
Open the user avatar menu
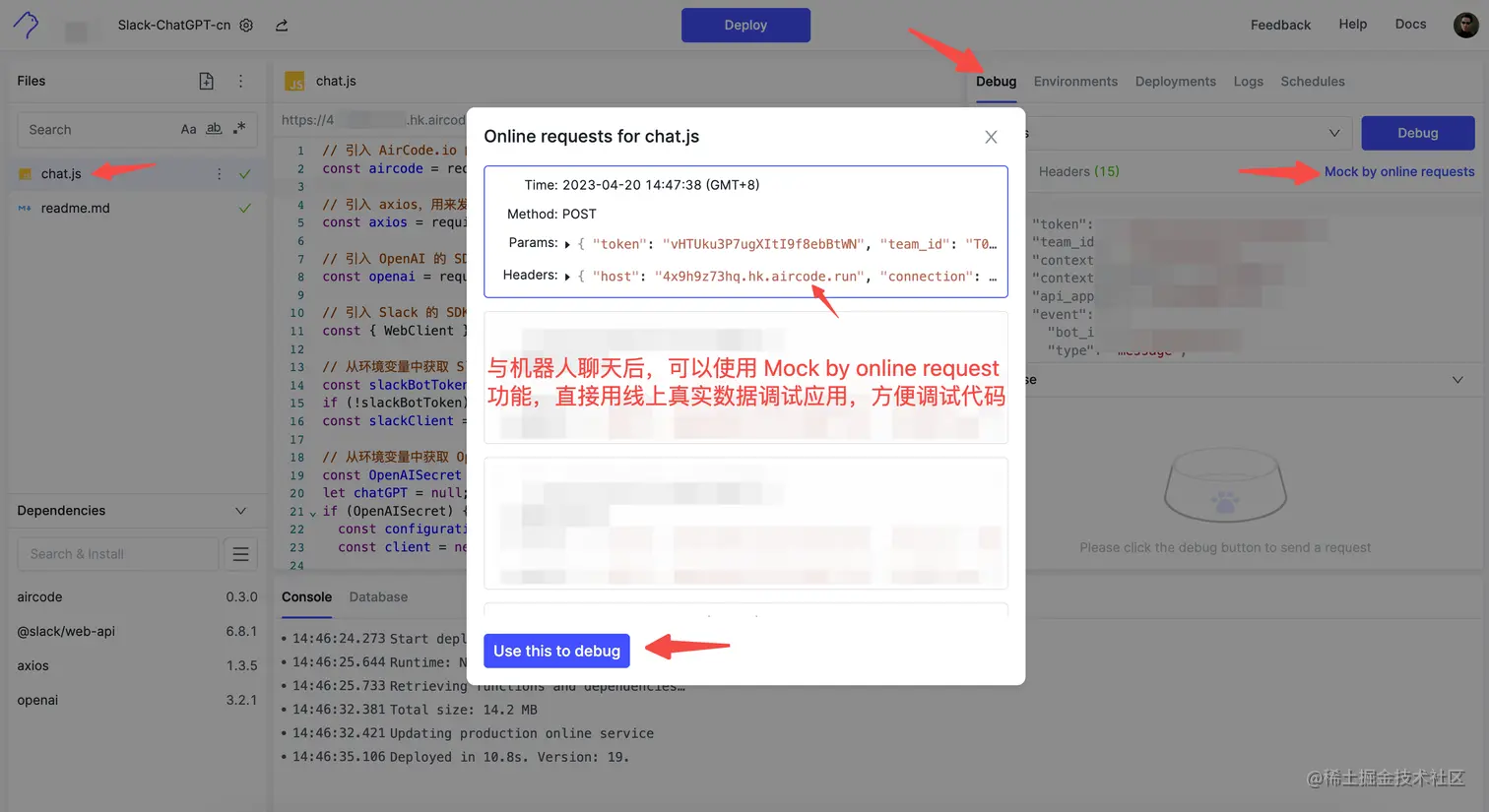click(1465, 25)
